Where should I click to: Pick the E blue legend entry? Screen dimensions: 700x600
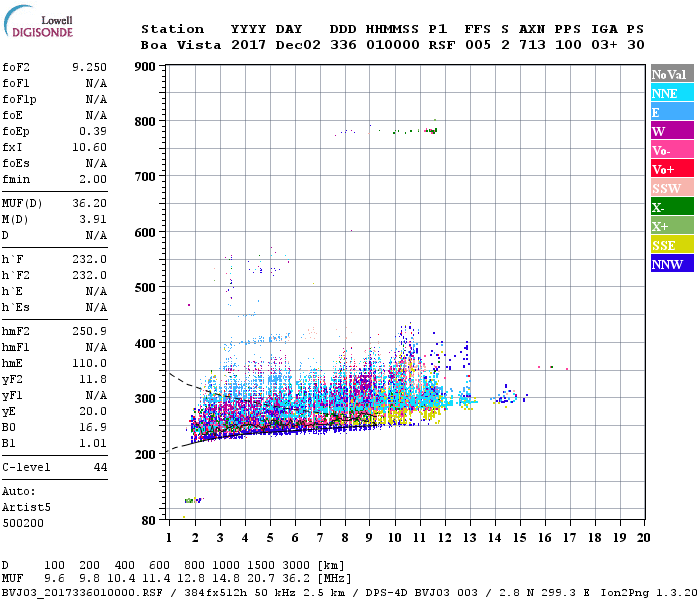[671, 112]
